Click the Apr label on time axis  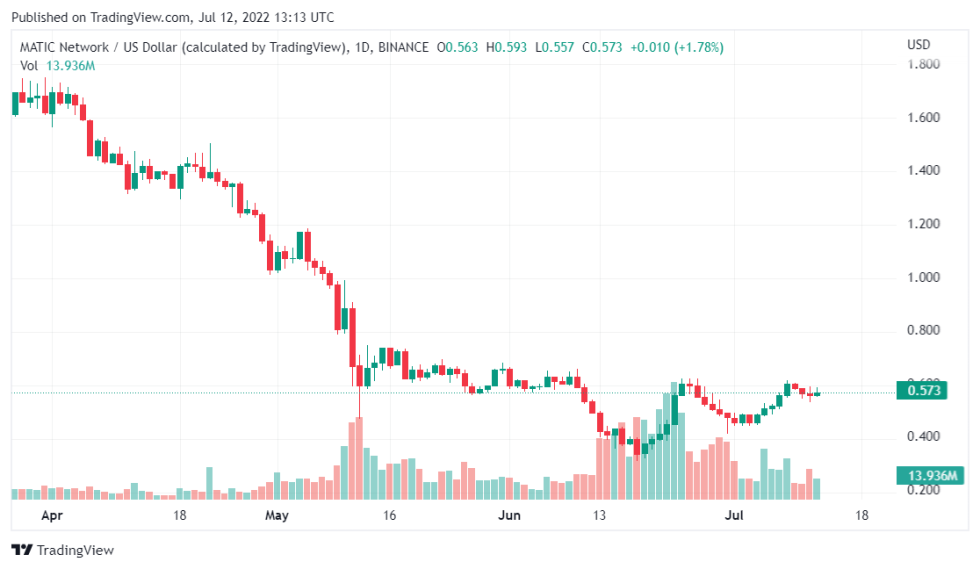(52, 516)
